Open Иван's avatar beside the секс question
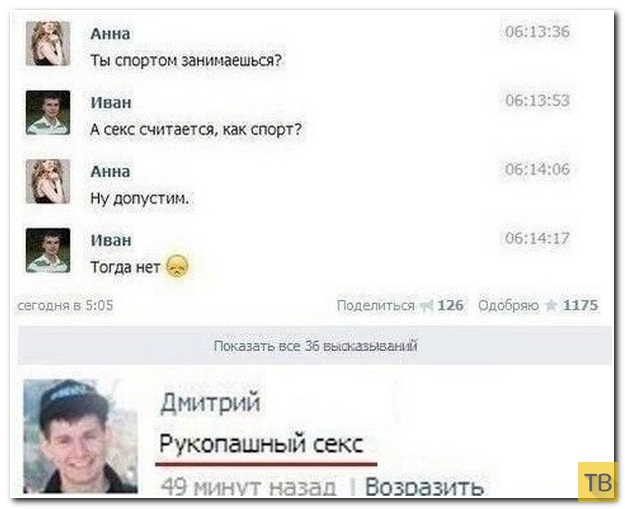Screen dimensions: 625x509 tap(48, 112)
